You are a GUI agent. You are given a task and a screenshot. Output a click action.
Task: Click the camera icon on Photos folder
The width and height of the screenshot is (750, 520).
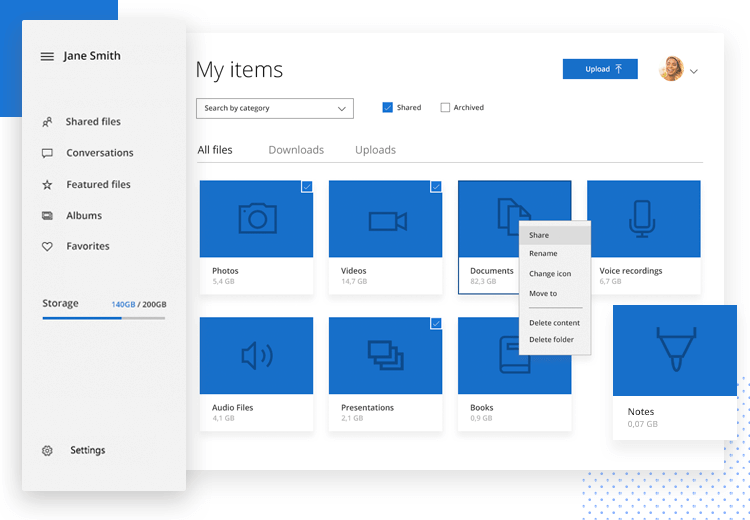tap(257, 218)
